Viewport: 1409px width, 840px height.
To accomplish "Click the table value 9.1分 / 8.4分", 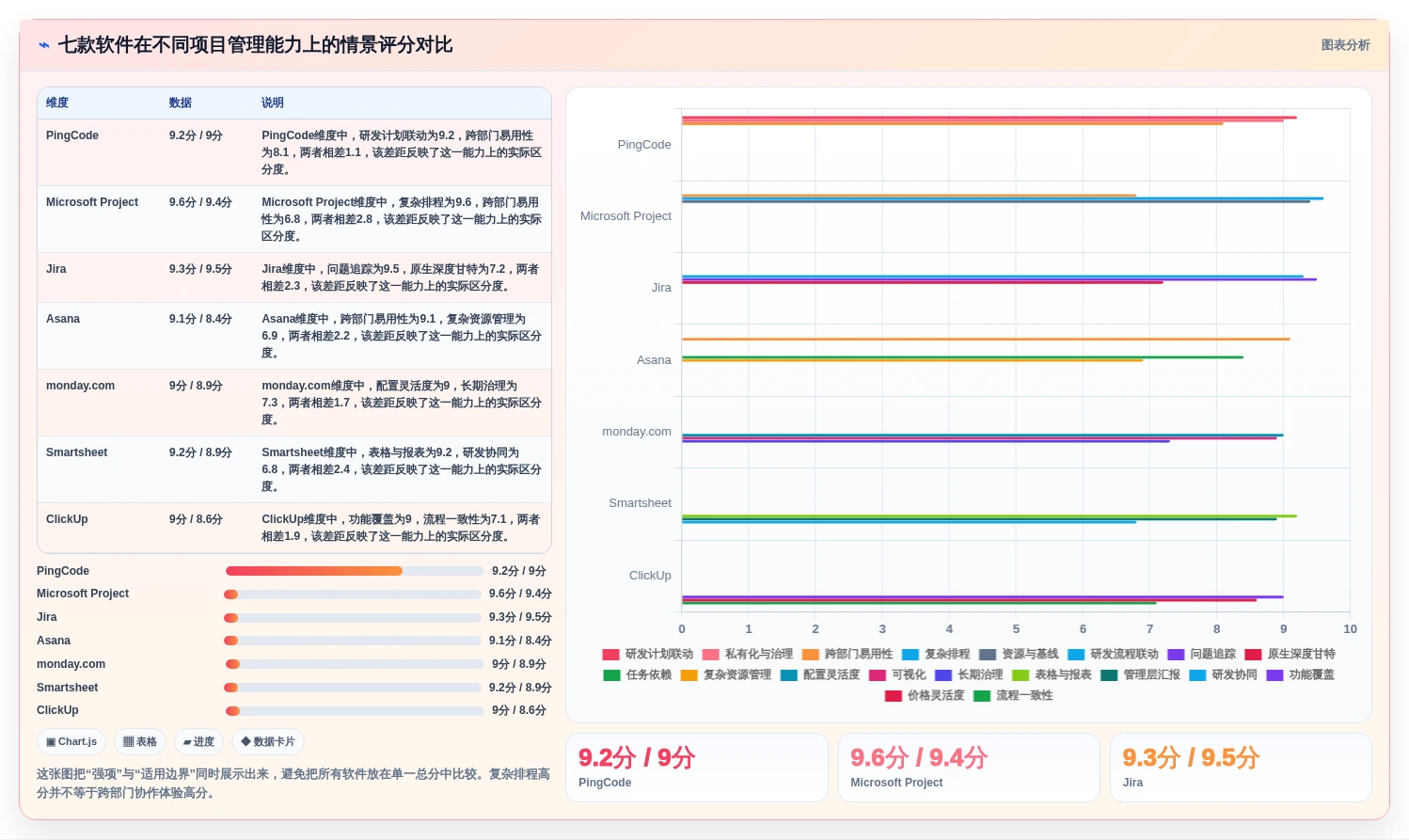I will click(200, 319).
